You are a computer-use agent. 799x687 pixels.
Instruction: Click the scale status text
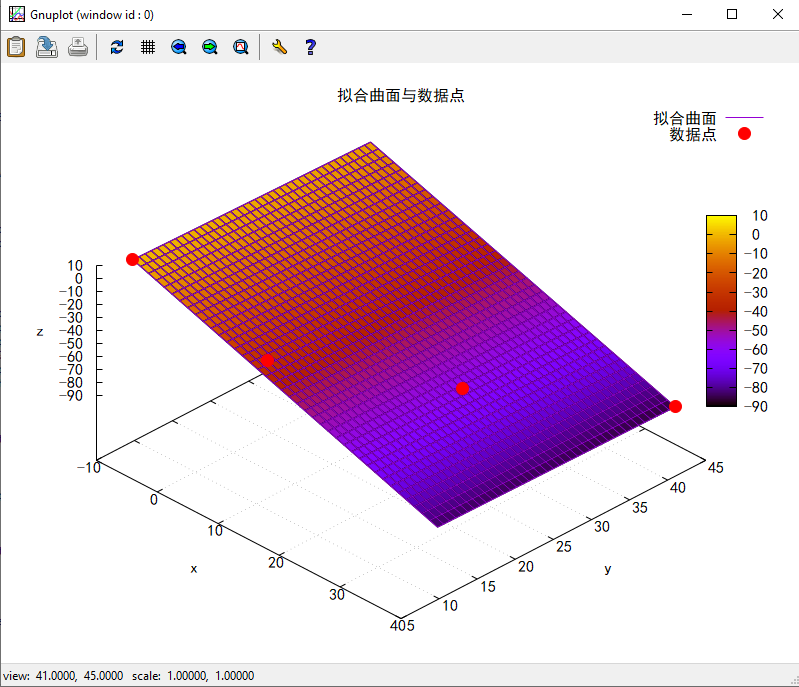pyautogui.click(x=193, y=676)
